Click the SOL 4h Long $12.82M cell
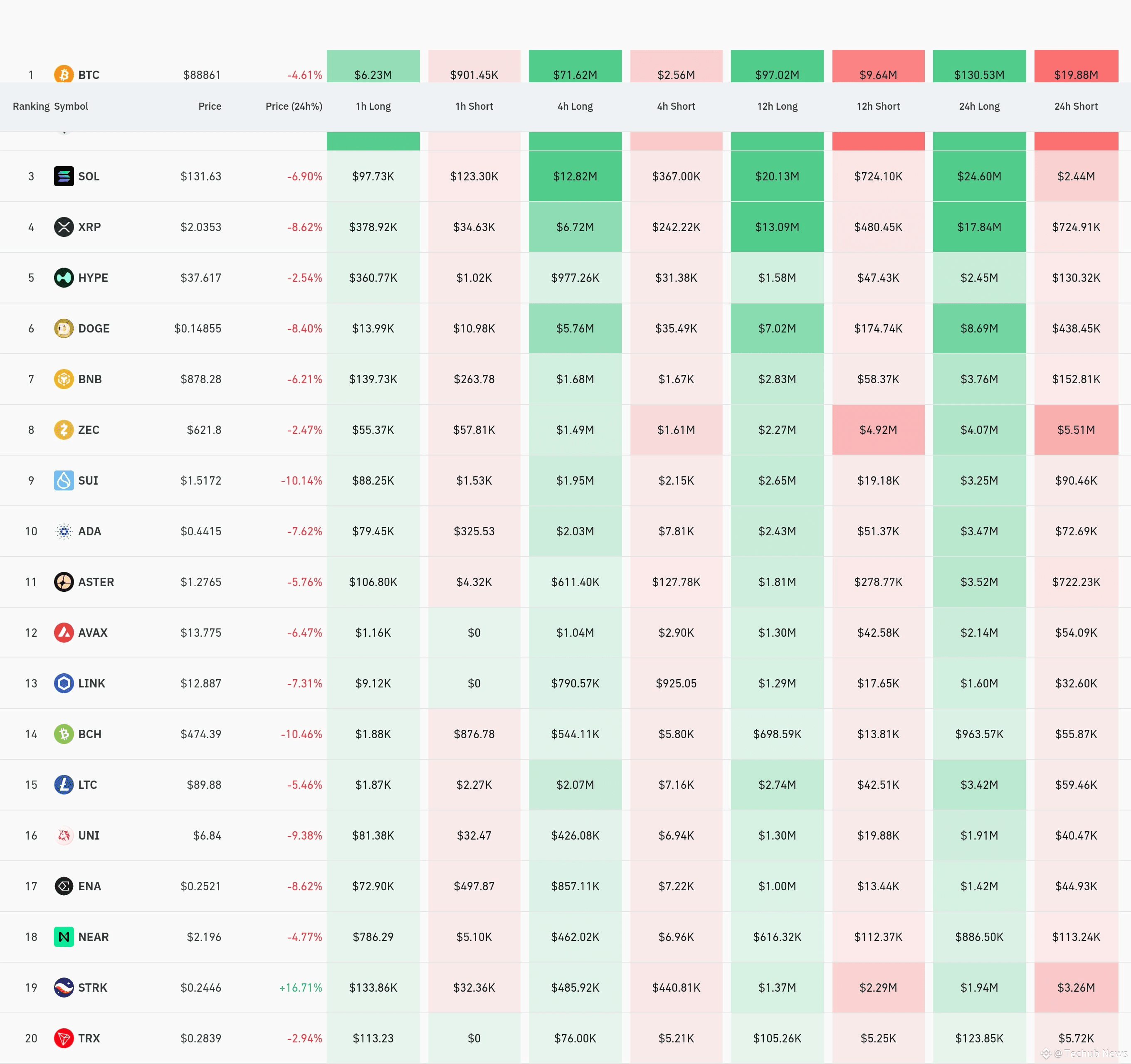1131x1064 pixels. pos(575,176)
